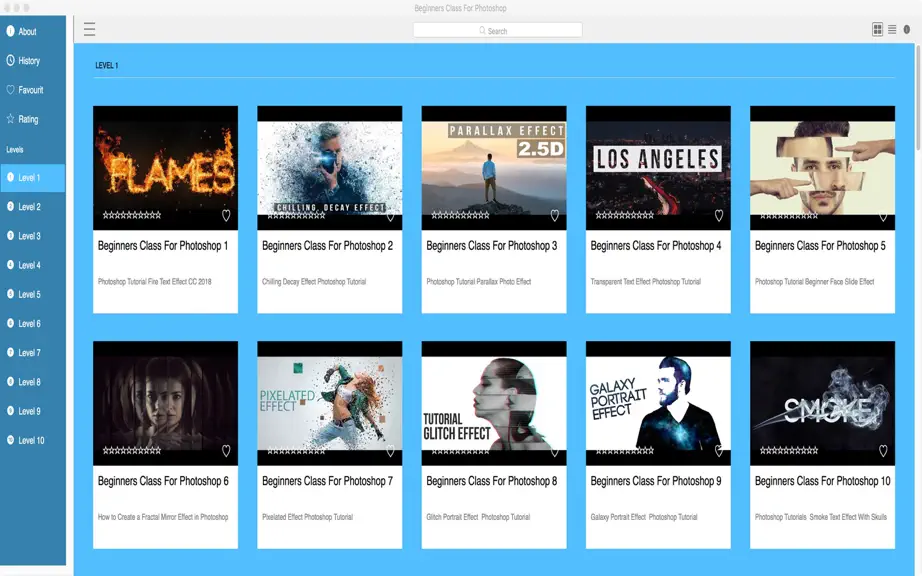Open Beginners Class For Photoshop 3 title

(x=492, y=246)
